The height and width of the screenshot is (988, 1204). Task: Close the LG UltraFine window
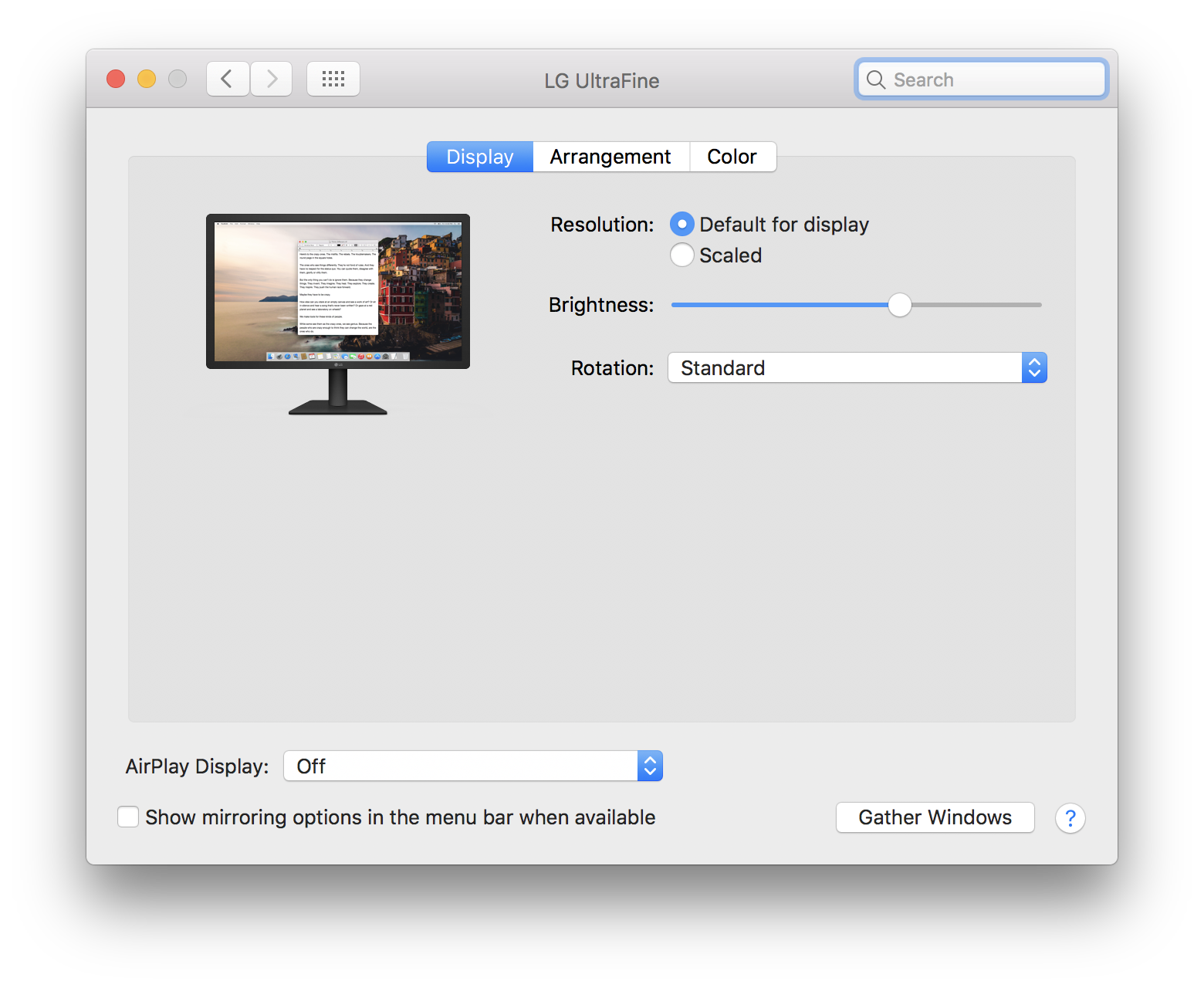click(x=116, y=79)
